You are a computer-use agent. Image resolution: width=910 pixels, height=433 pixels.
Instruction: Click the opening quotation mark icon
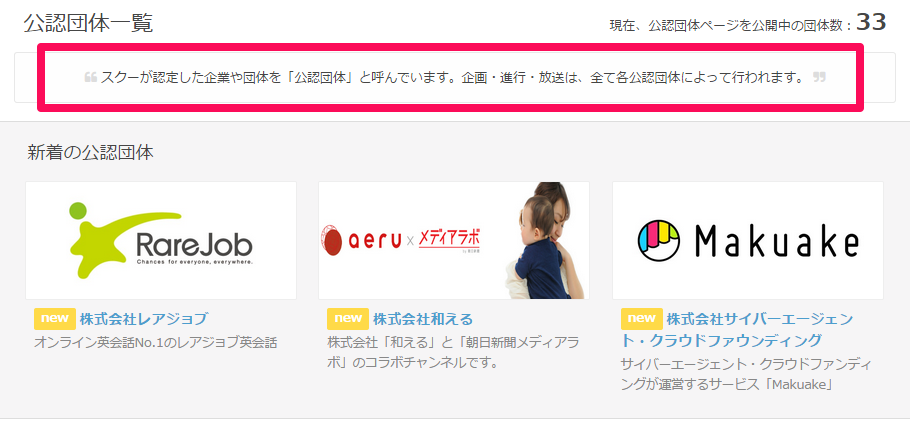(90, 77)
